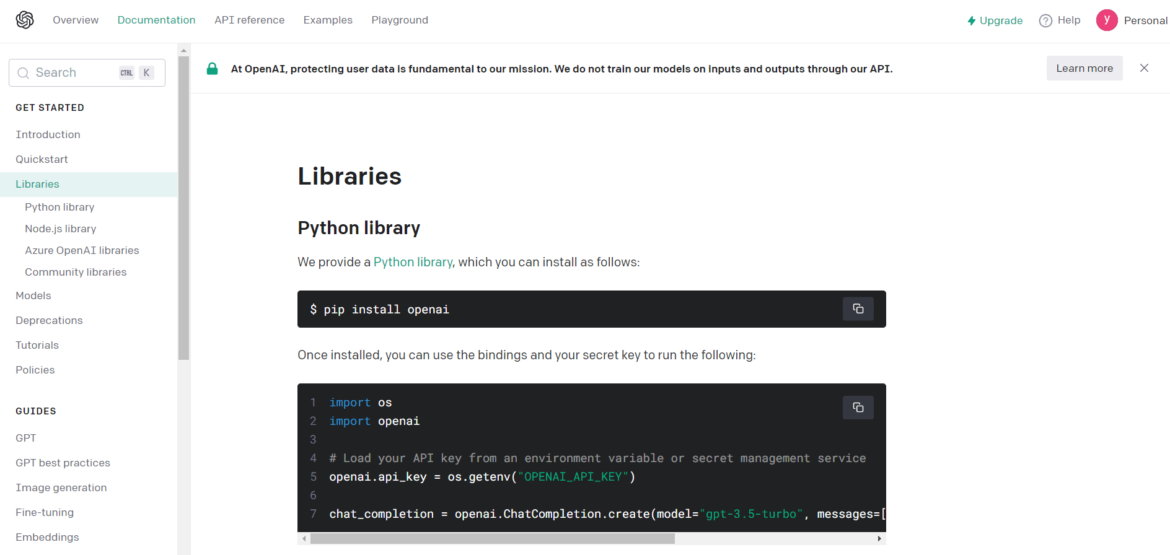Switch to the Playground tab

(399, 20)
